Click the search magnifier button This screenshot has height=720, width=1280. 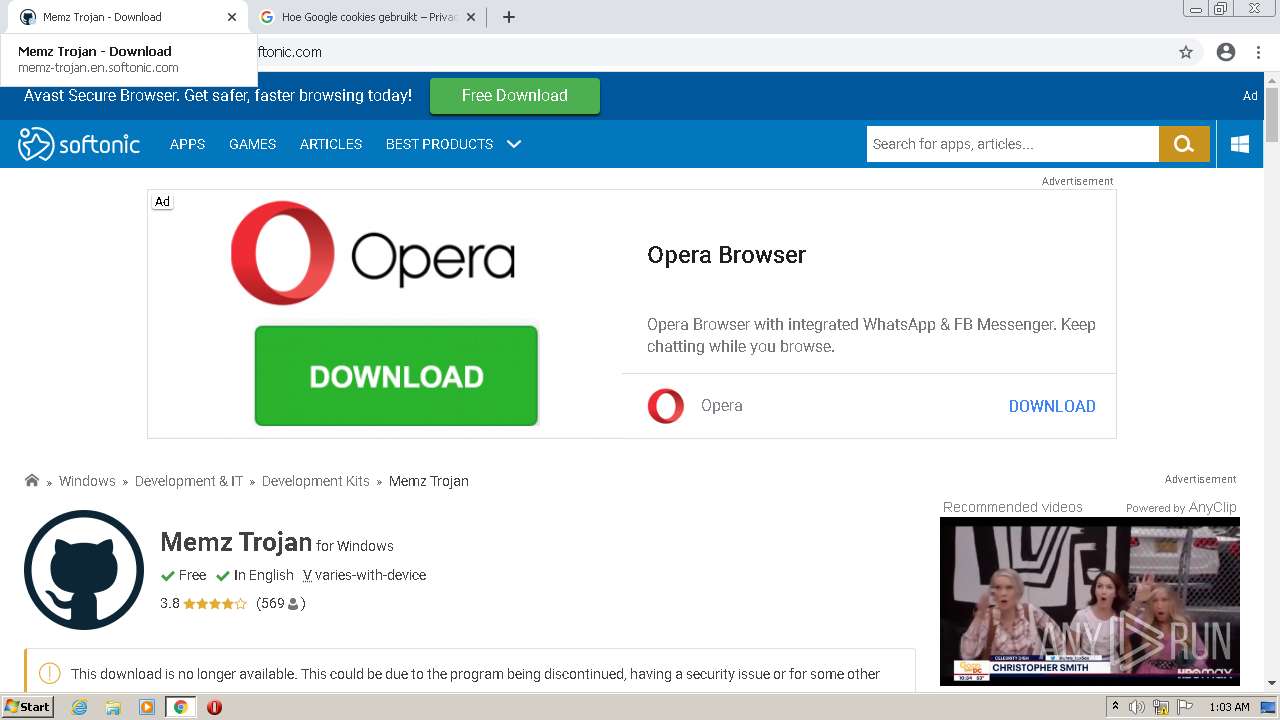1184,144
